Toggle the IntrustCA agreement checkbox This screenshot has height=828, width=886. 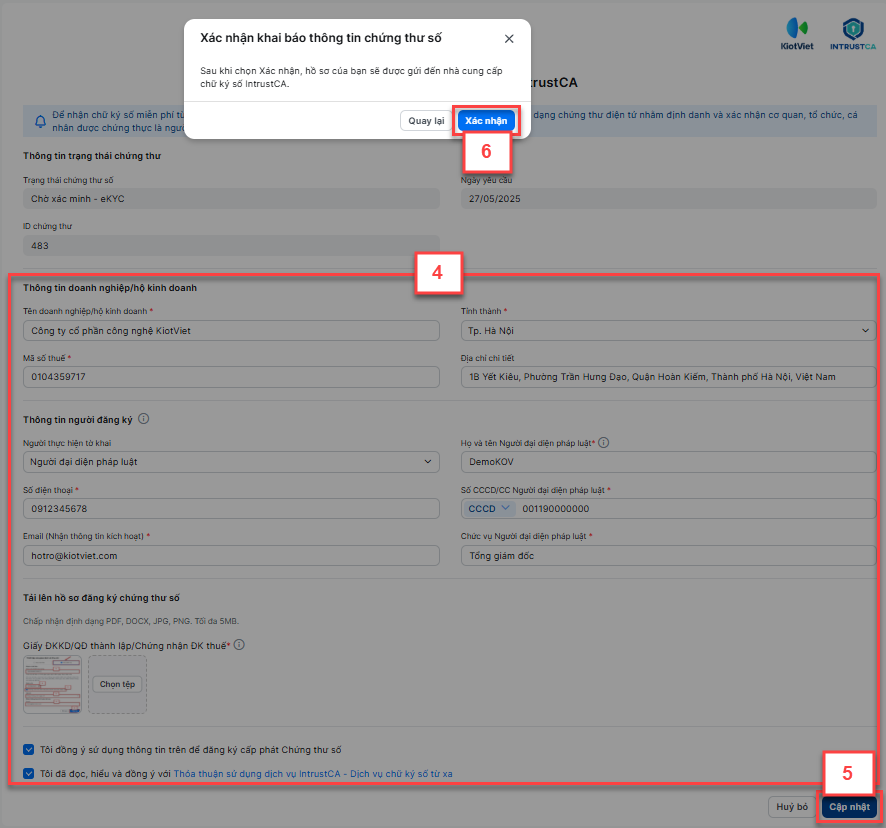click(x=28, y=773)
